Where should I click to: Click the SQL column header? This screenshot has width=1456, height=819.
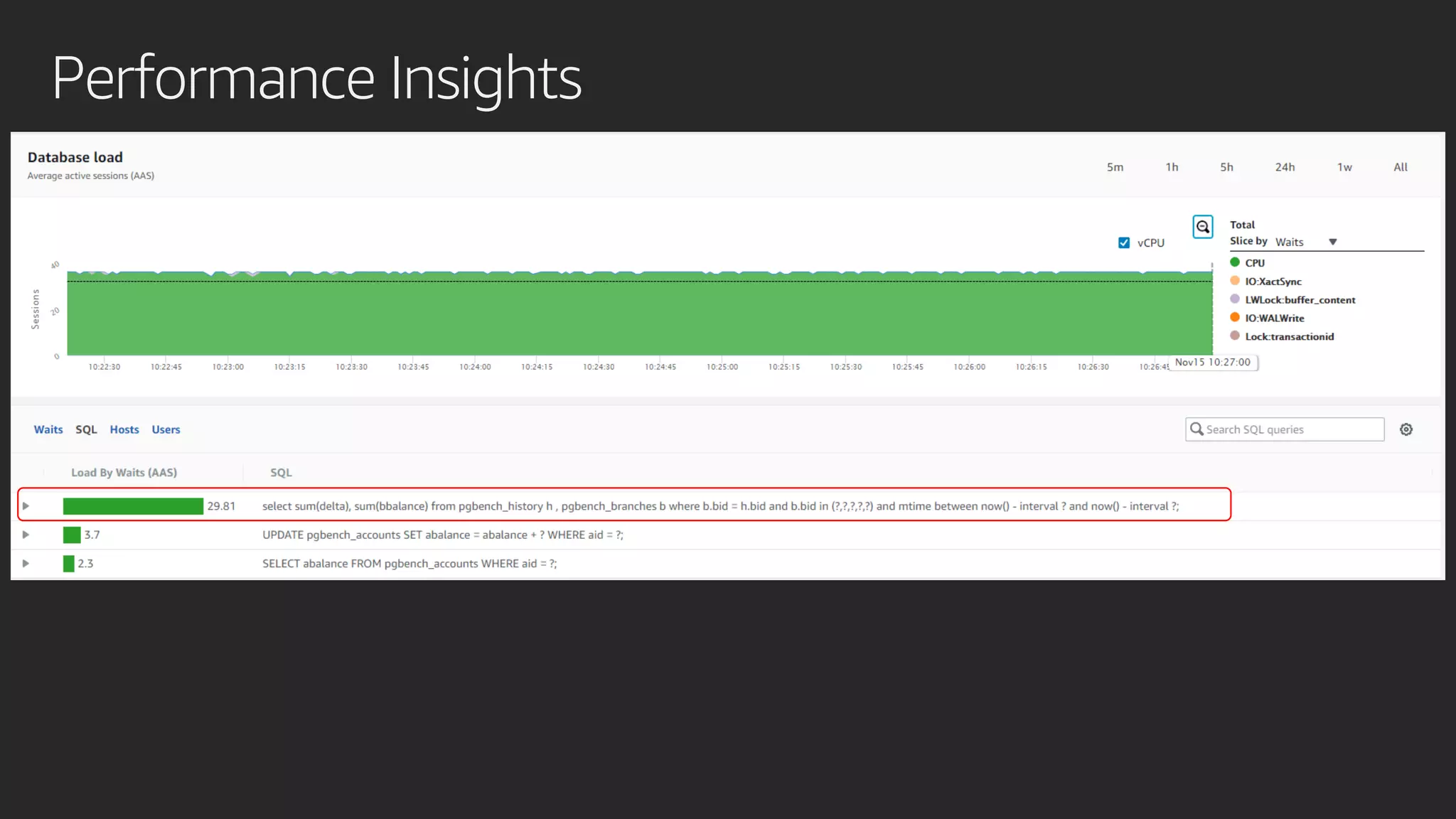pos(281,473)
